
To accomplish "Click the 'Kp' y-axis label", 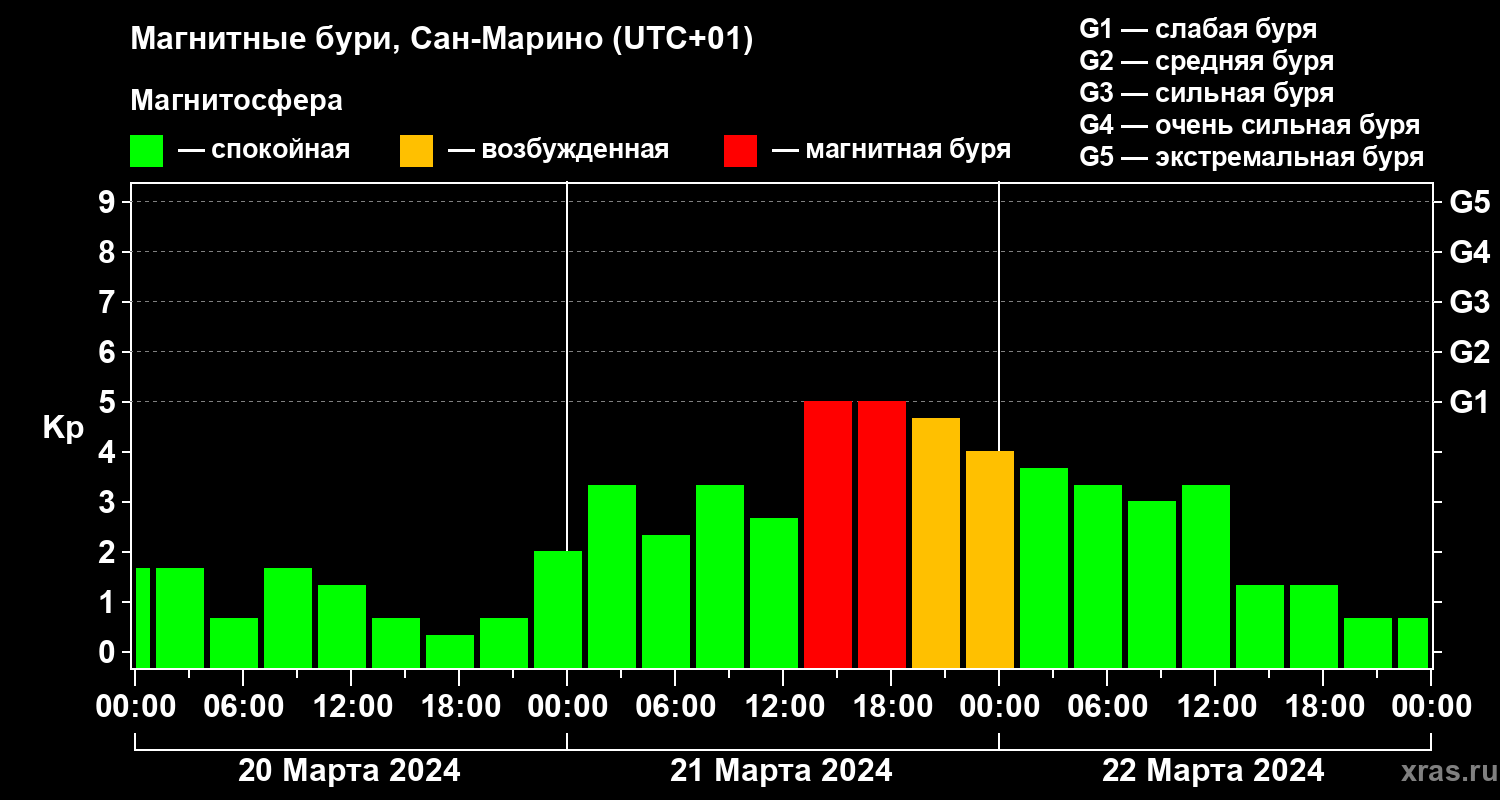I will coord(63,428).
